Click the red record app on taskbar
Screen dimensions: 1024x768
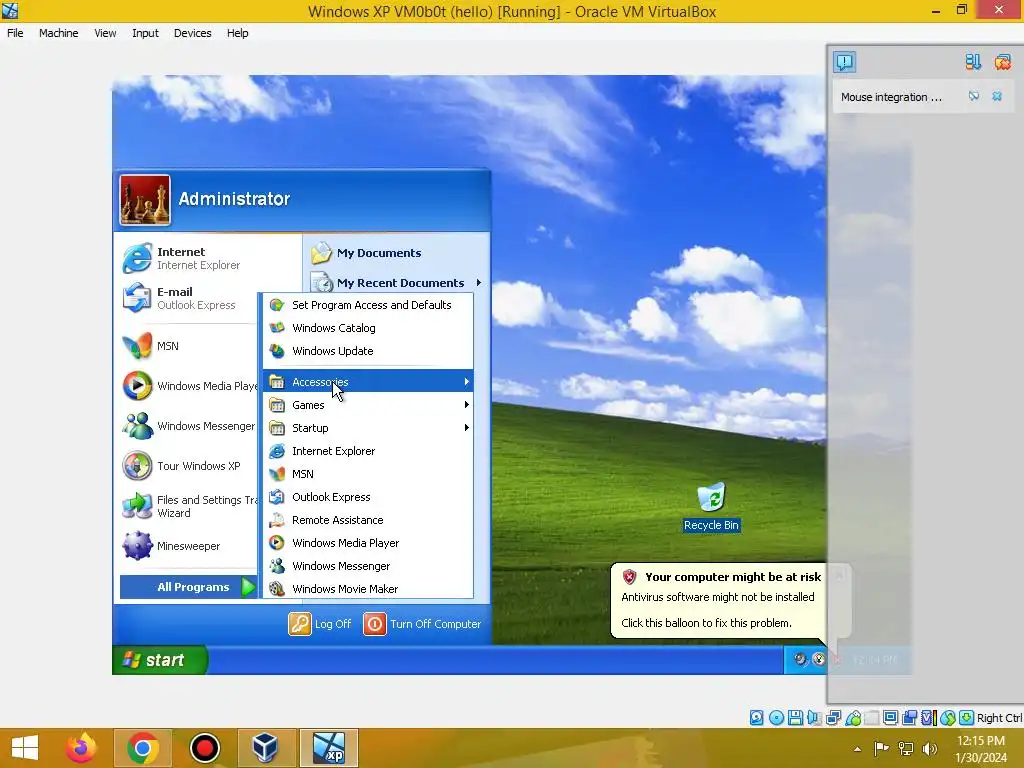[x=204, y=748]
